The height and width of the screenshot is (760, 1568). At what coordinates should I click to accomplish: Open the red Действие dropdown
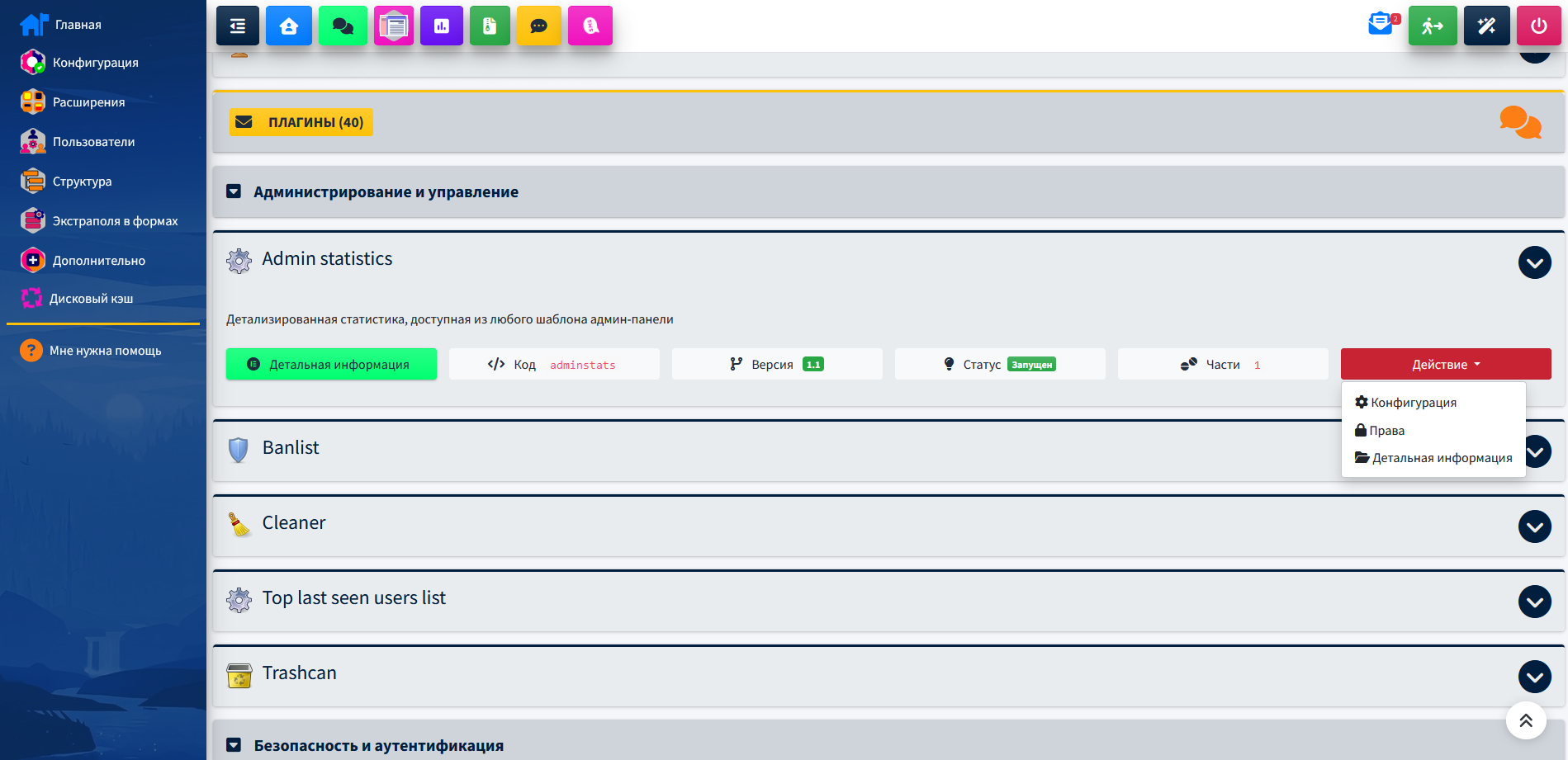coord(1446,364)
